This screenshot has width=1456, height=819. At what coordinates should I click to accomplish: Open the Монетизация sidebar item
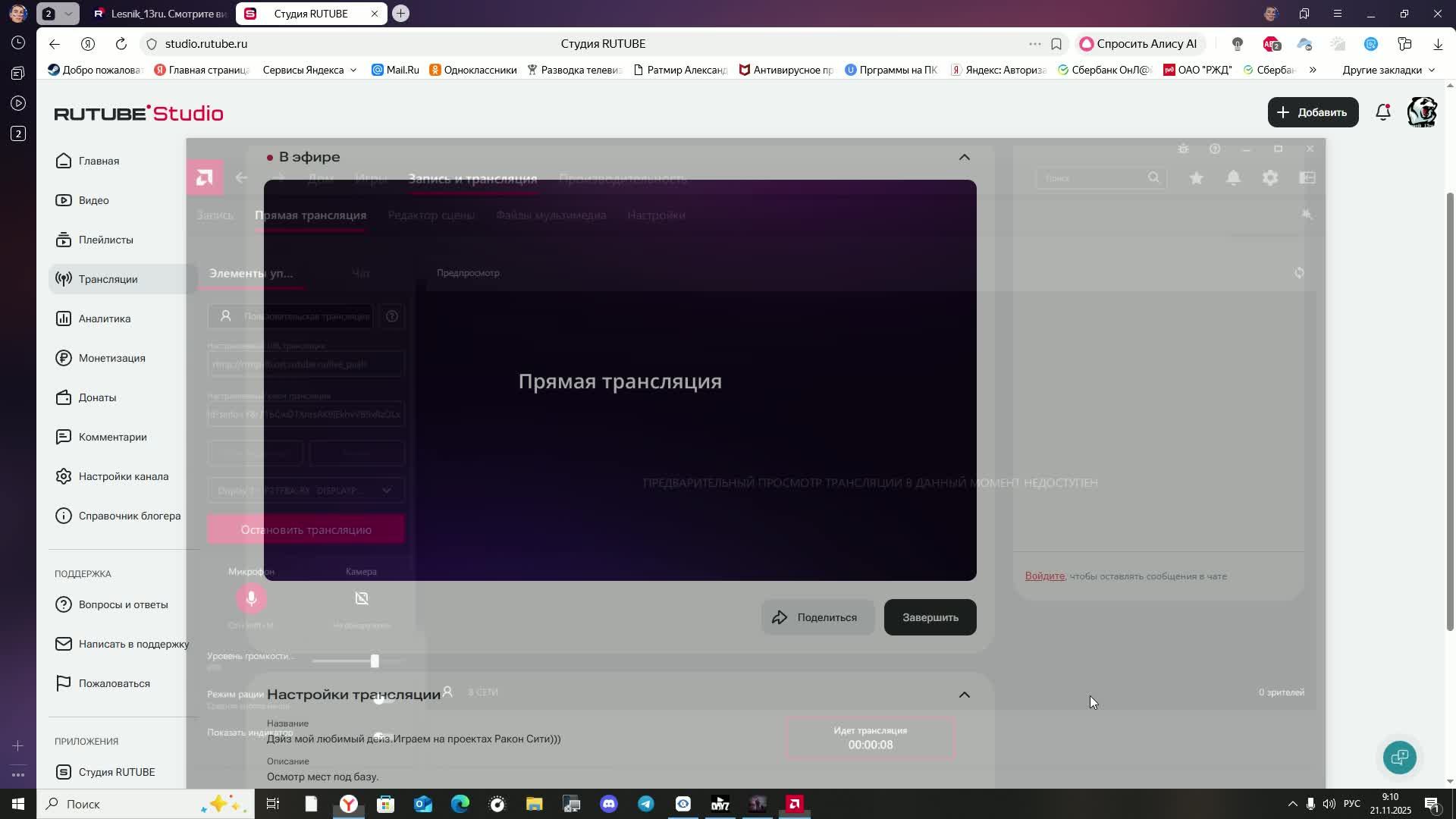tap(111, 358)
